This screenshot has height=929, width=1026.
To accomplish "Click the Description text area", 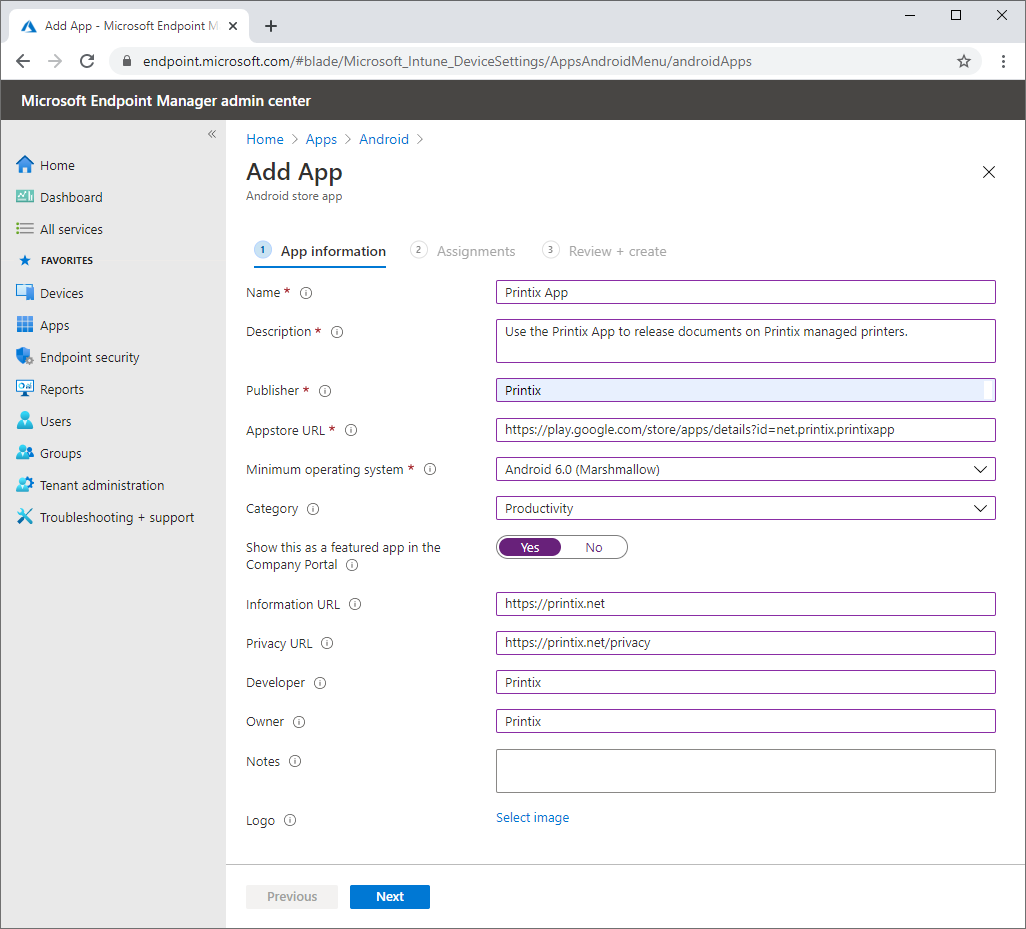I will pyautogui.click(x=745, y=341).
